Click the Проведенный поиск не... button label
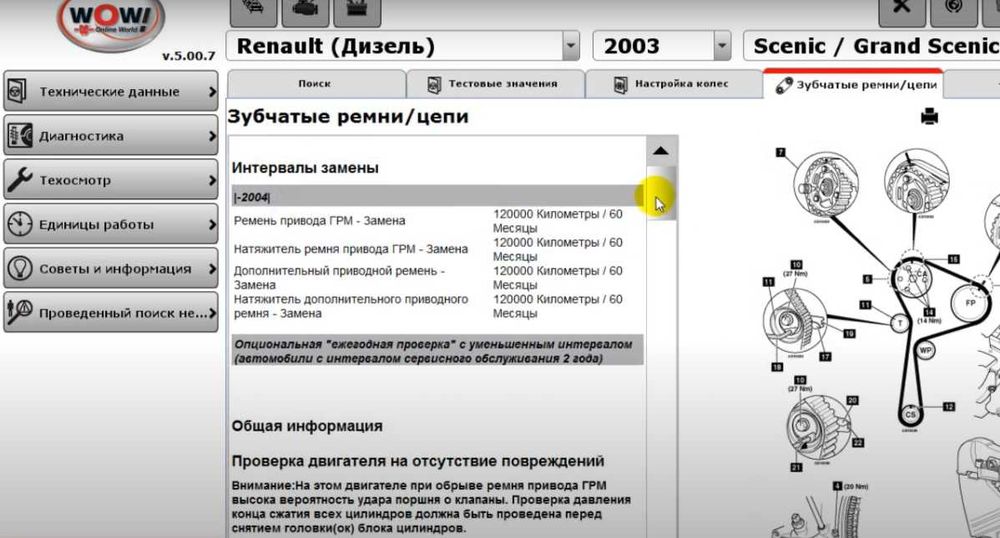Screen dimensions: 1000x538 [x=122, y=313]
